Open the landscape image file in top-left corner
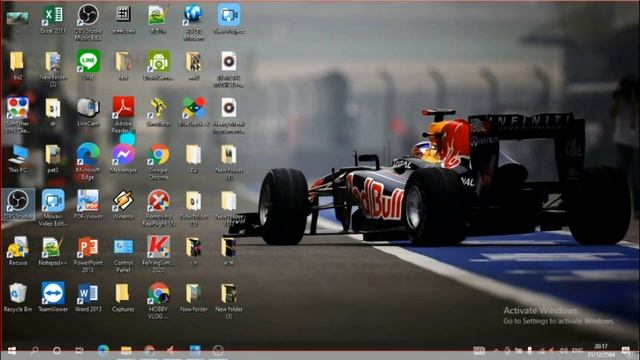640x360 pixels. coord(17,18)
